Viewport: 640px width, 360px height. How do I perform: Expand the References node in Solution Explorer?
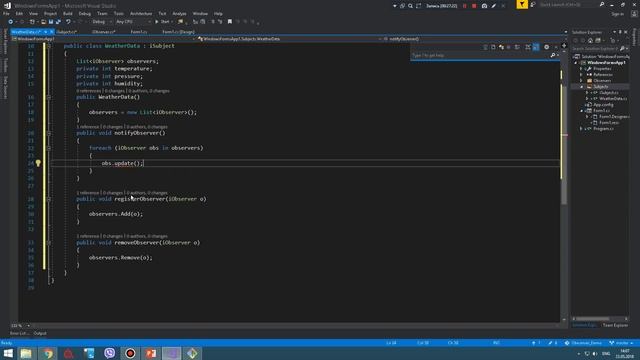tap(581, 75)
